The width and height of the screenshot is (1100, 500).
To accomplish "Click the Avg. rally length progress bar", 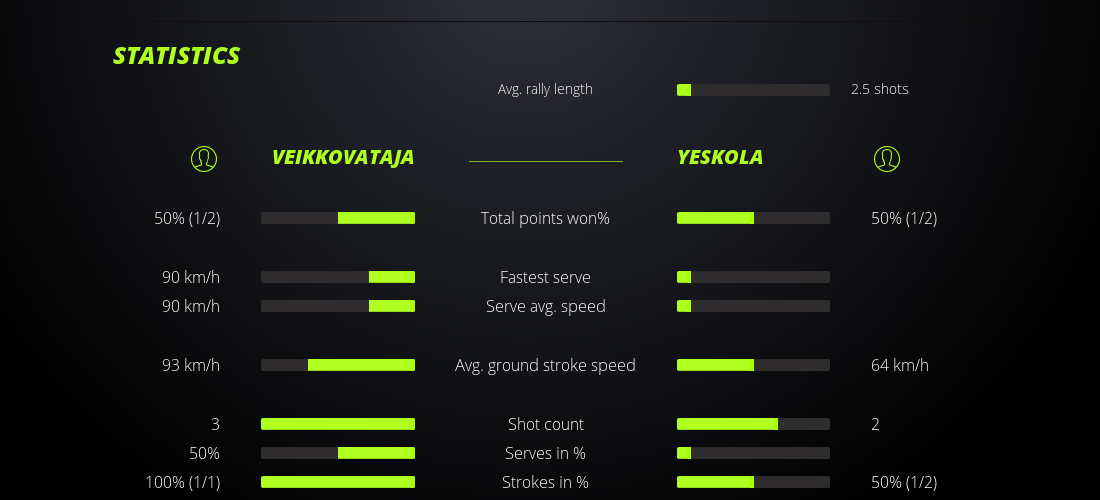I will click(753, 90).
